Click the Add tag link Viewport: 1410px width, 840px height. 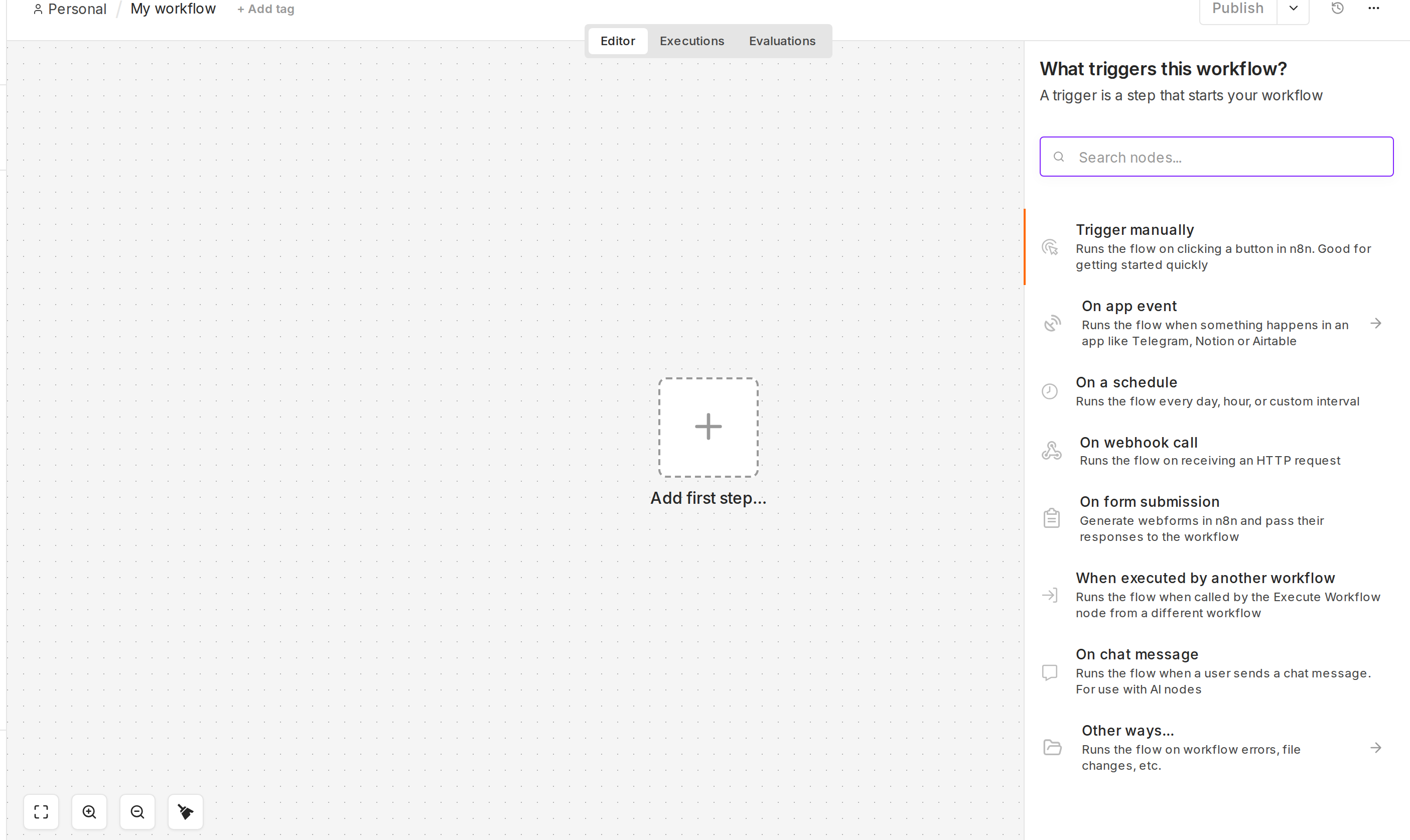265,9
